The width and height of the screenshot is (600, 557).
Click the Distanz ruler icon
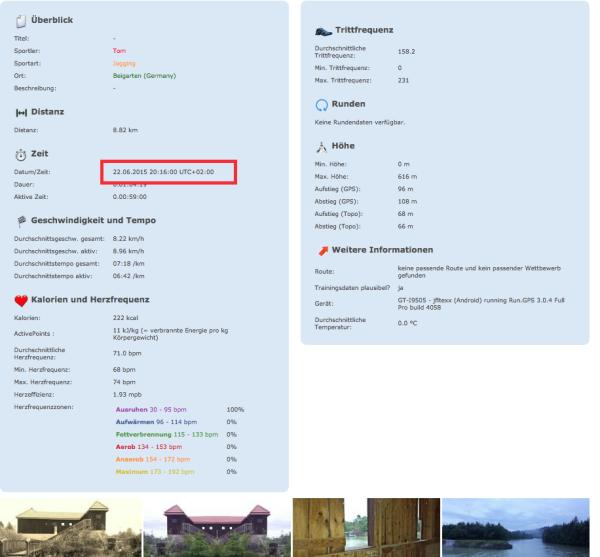21,111
